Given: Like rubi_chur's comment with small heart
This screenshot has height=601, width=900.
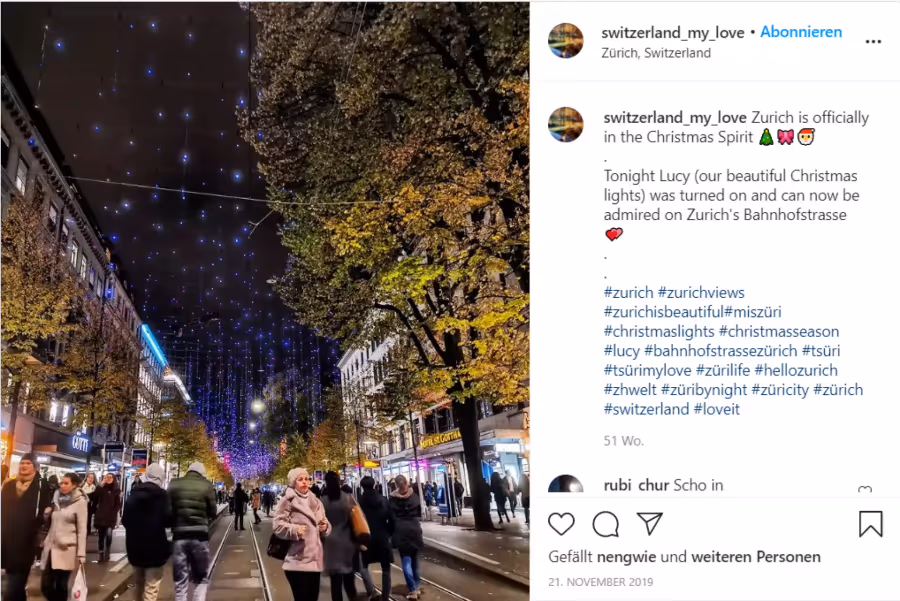Looking at the screenshot, I should (x=864, y=490).
